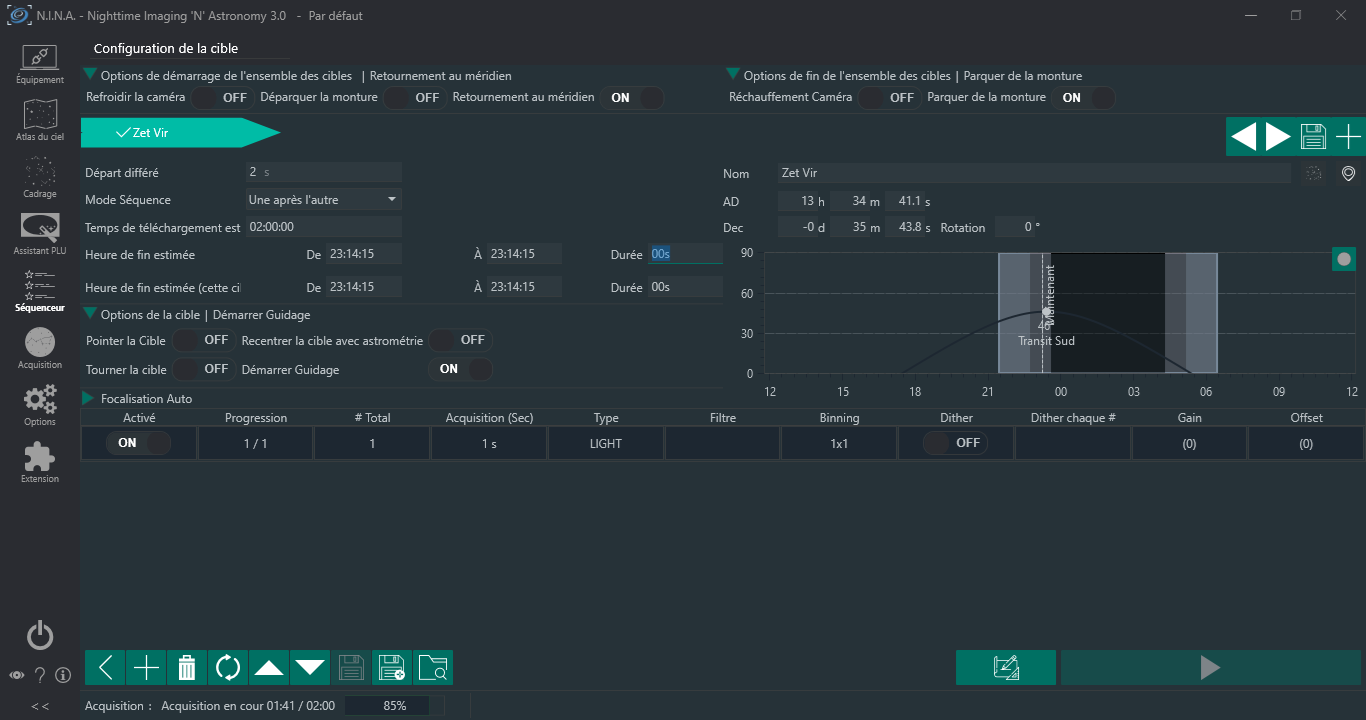
Task: Click the Acquisition (Sec) cell showing 1 s
Action: click(x=489, y=443)
